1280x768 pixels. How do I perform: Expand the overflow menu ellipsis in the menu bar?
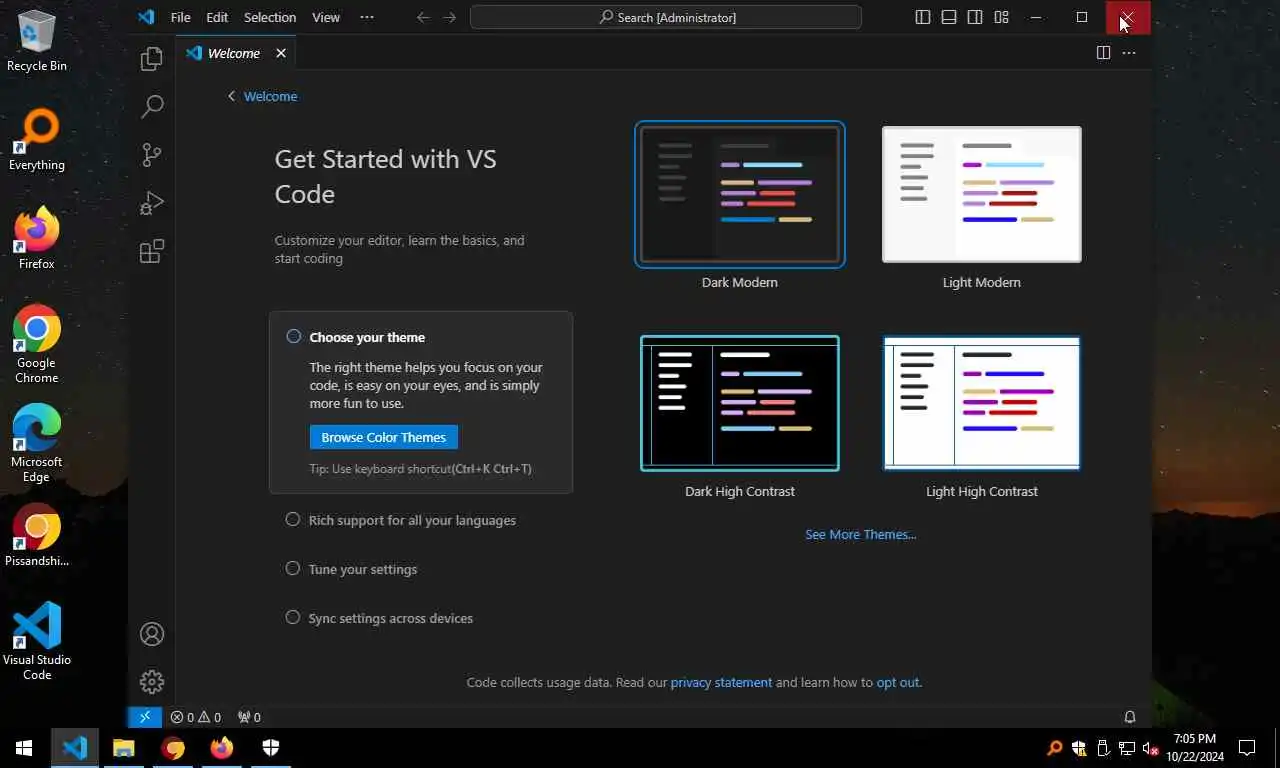pyautogui.click(x=367, y=17)
